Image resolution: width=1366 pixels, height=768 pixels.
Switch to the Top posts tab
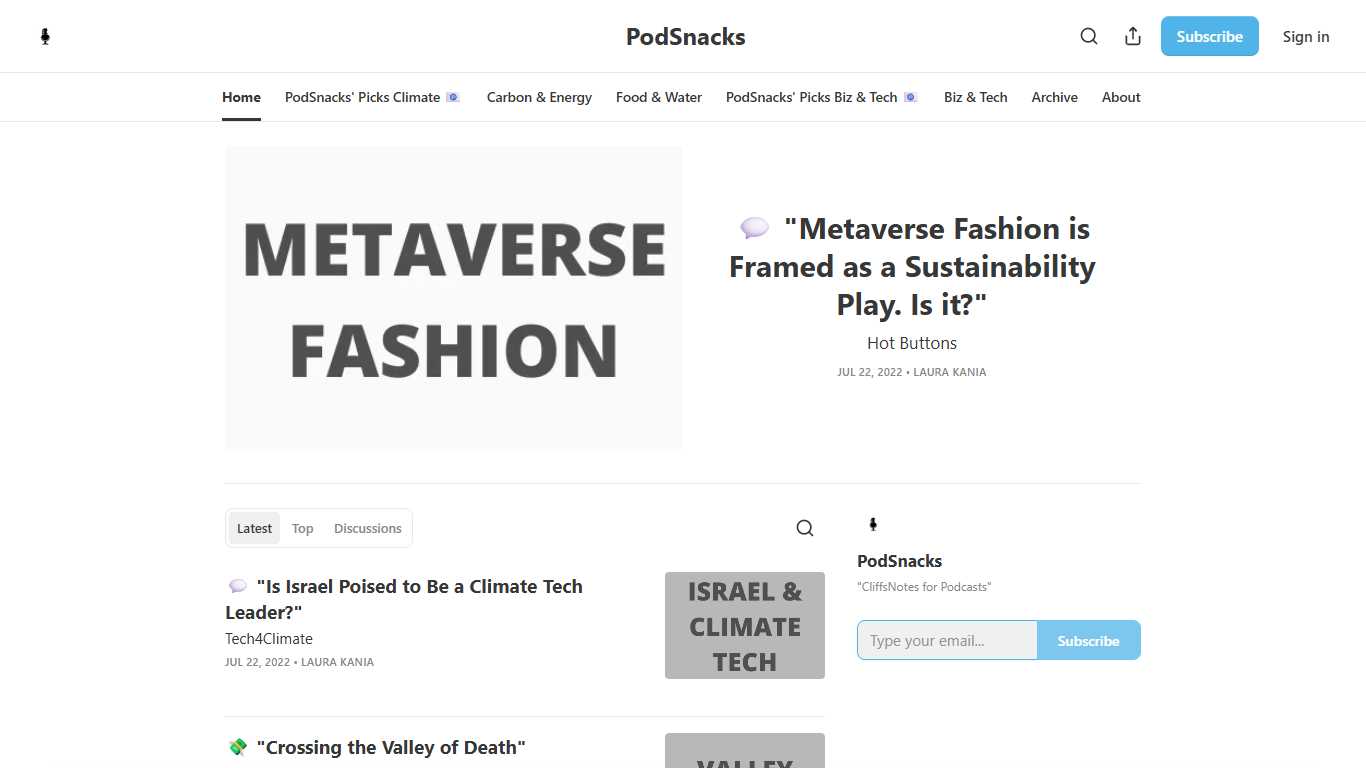click(303, 528)
